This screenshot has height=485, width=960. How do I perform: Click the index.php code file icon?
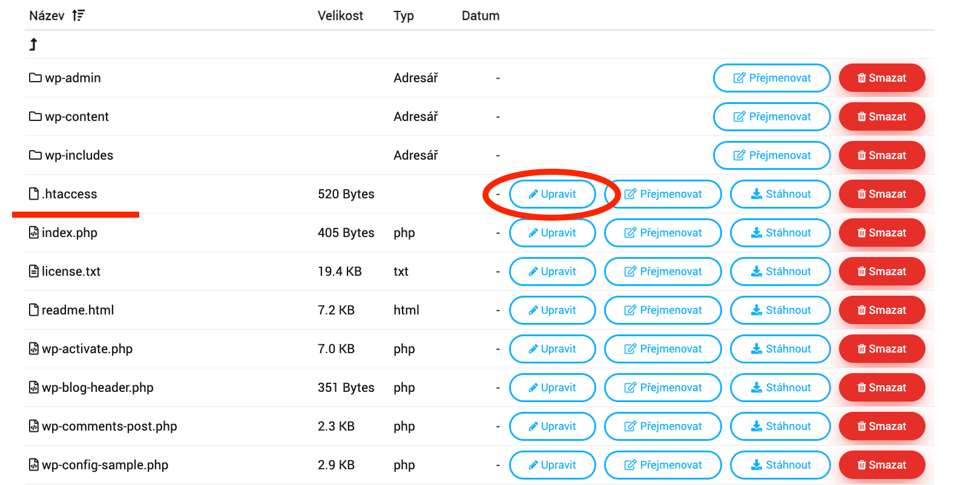click(x=34, y=232)
